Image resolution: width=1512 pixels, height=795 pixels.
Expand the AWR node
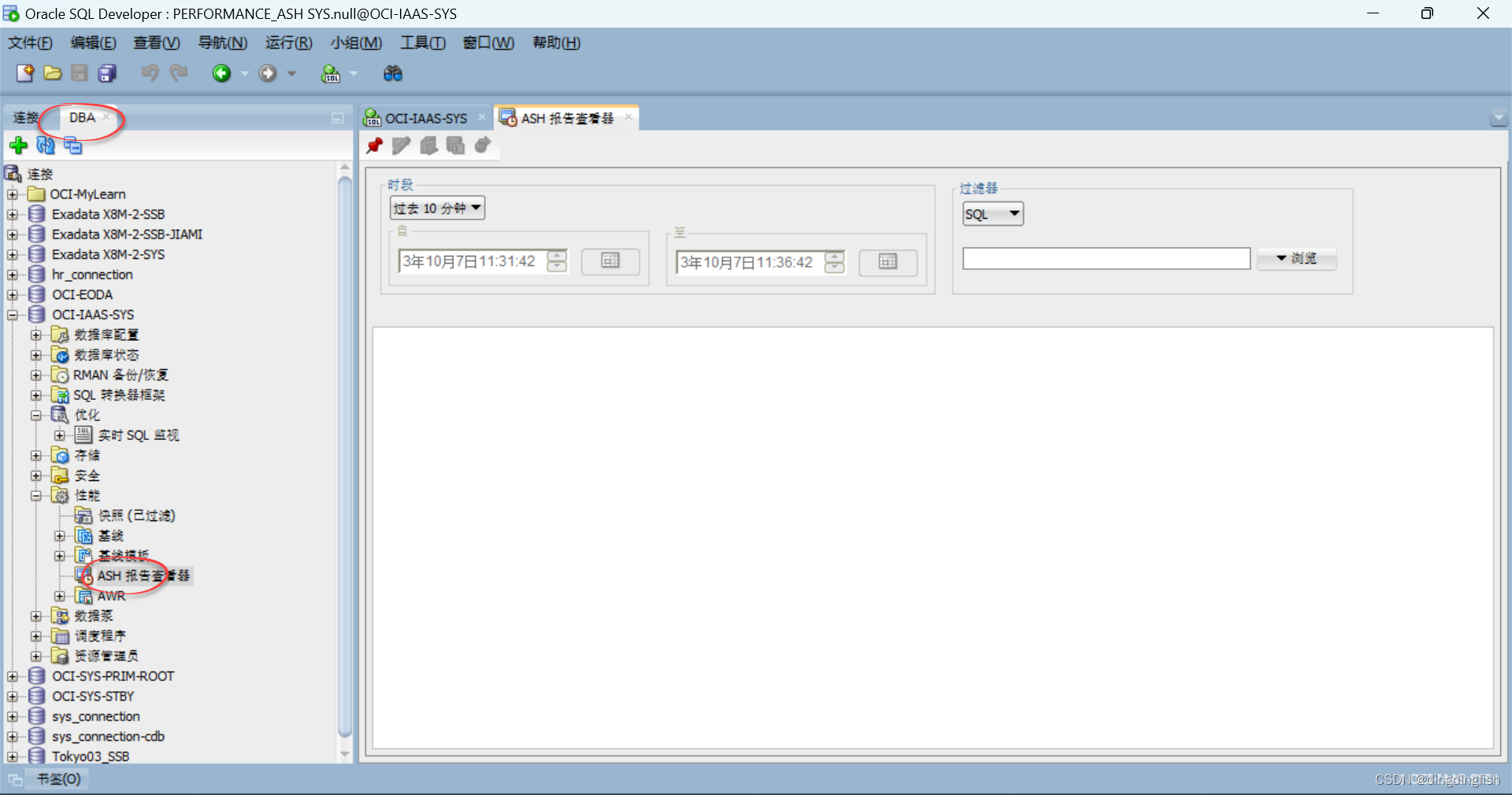click(60, 596)
